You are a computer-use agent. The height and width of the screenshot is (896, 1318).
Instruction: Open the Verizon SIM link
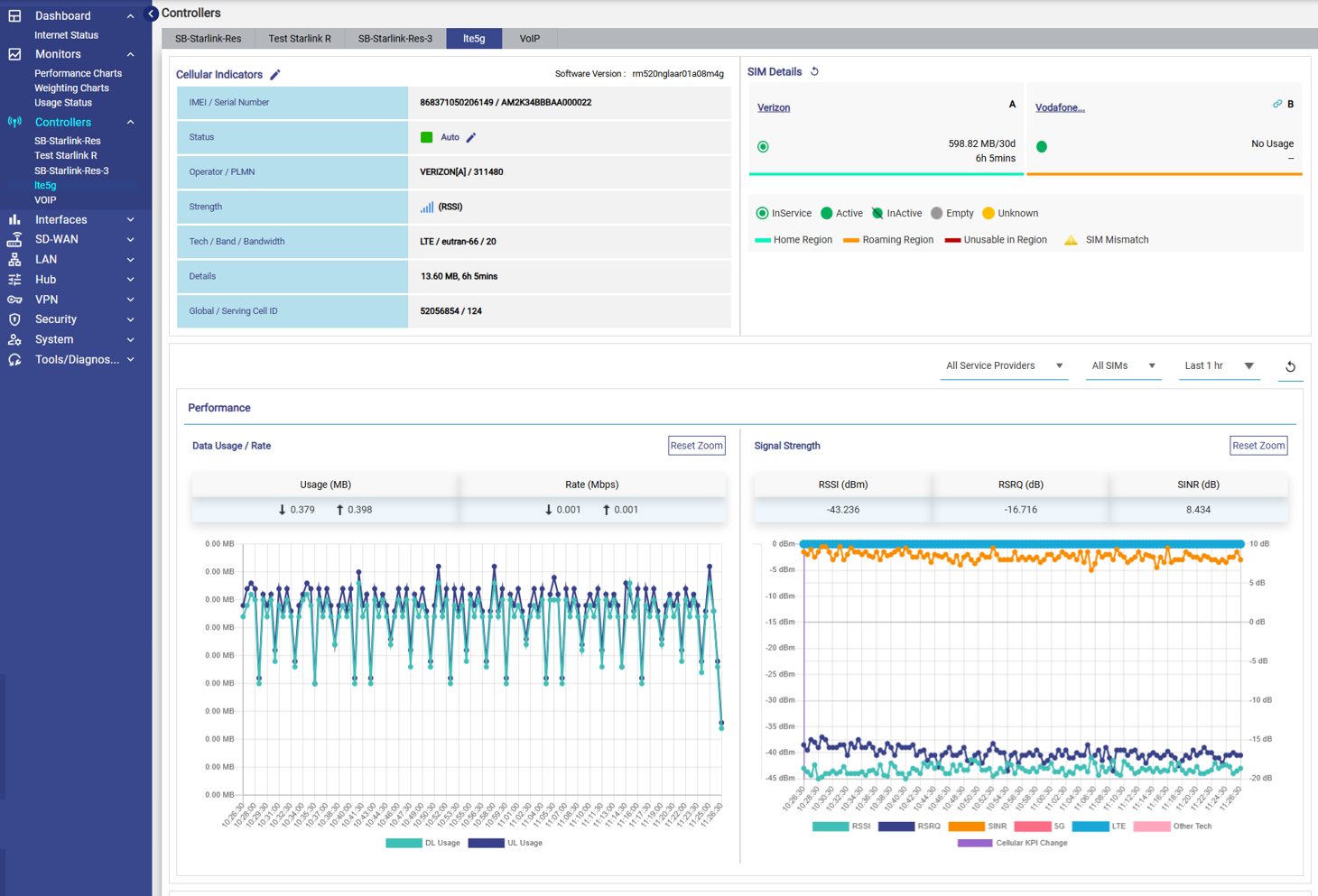[x=773, y=107]
